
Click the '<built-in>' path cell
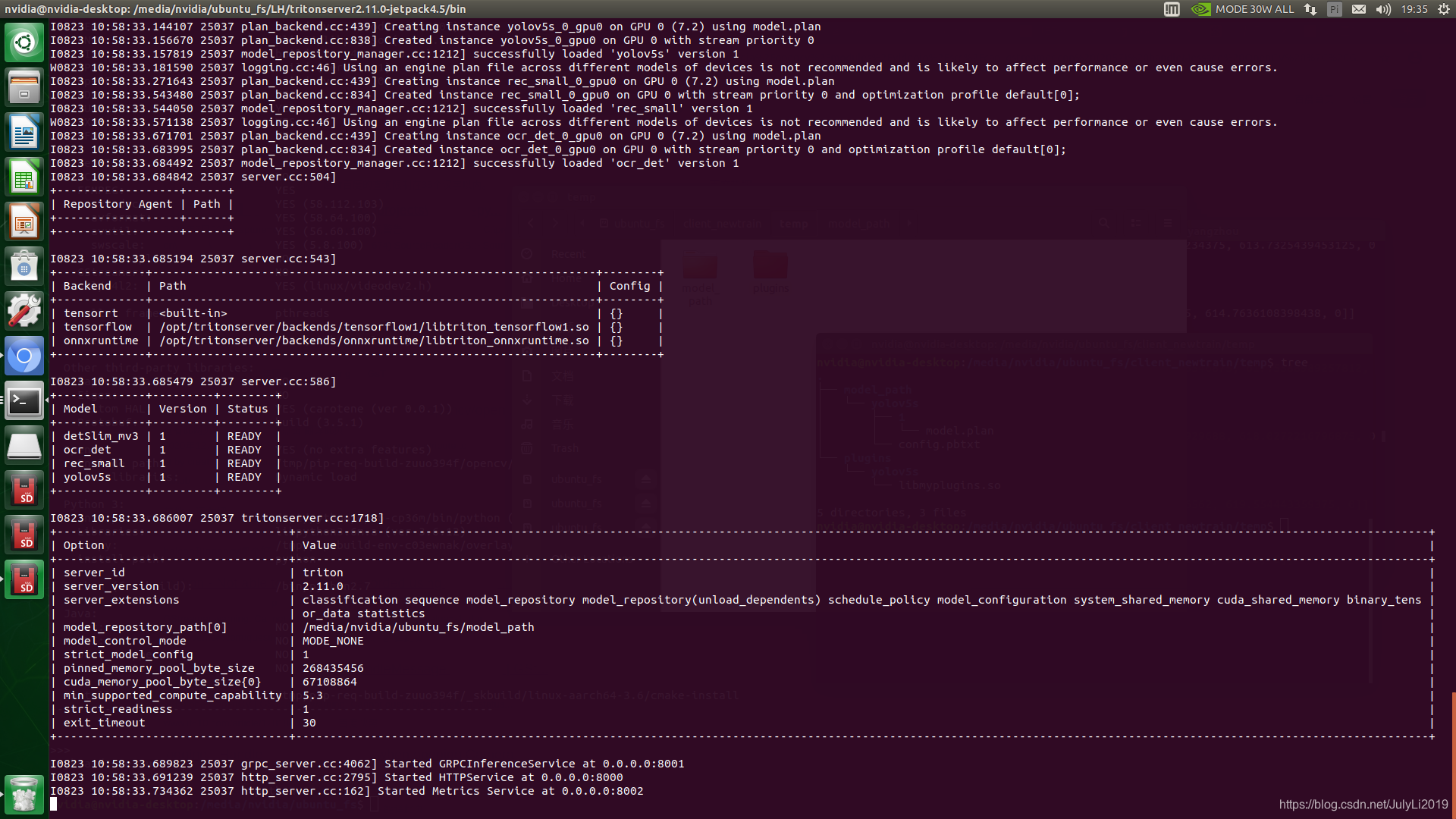pos(193,313)
